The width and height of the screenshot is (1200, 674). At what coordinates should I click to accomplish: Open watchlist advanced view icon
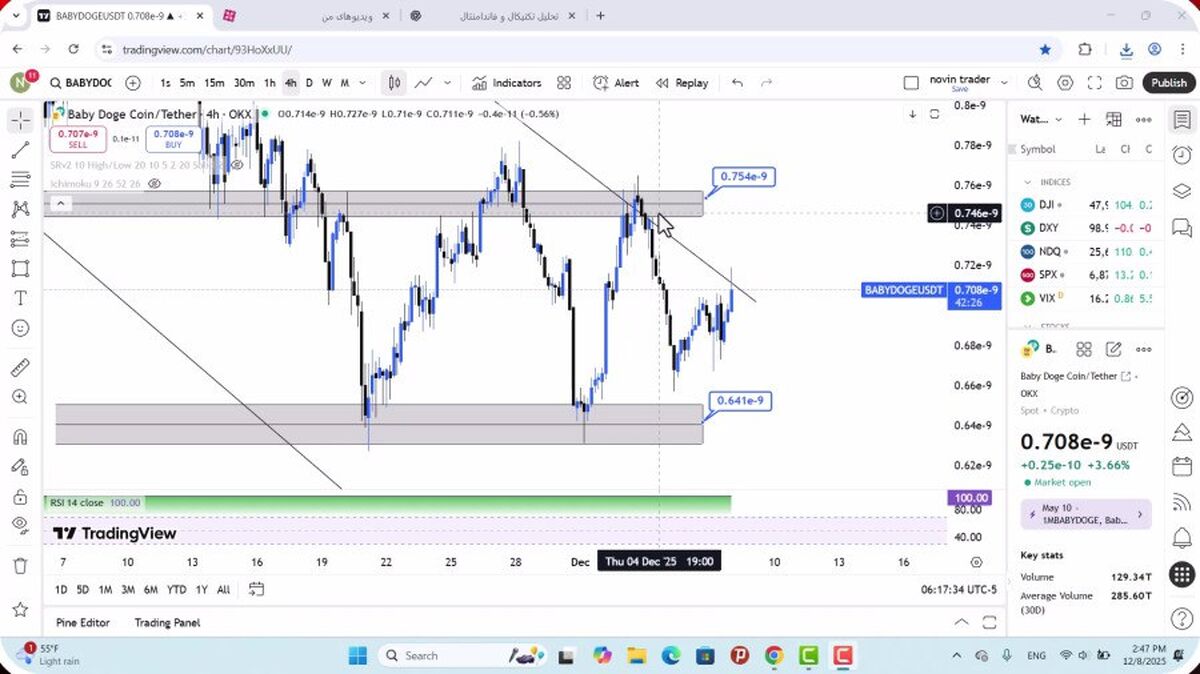(x=1114, y=119)
